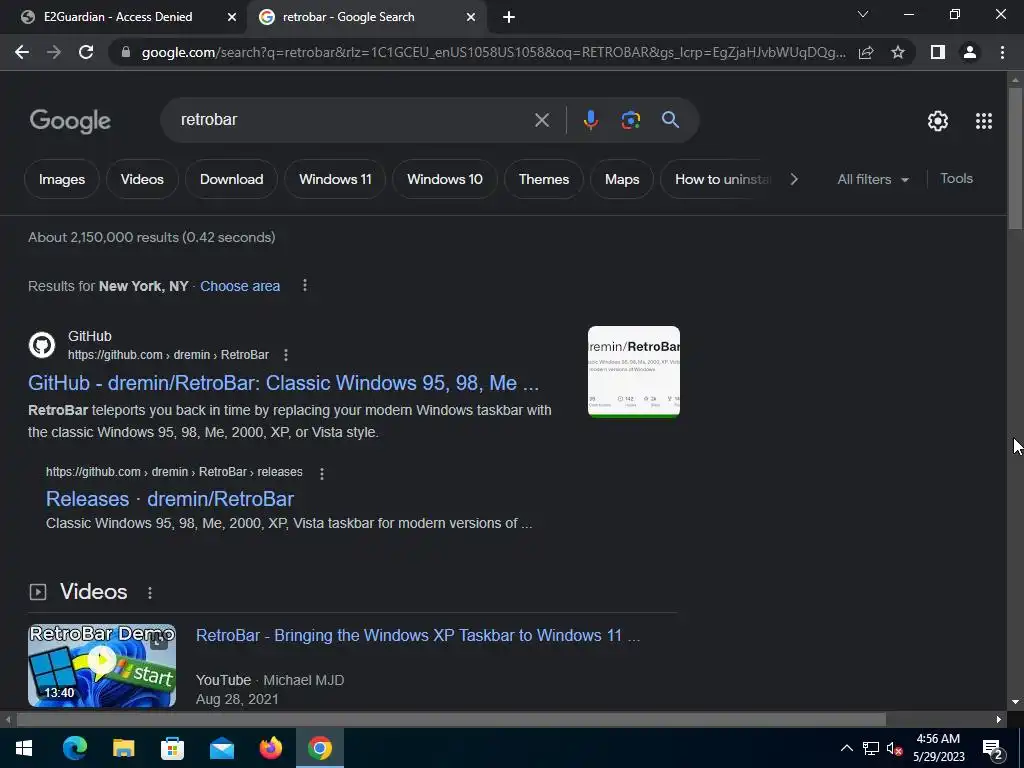This screenshot has width=1024, height=768.
Task: Click the browser forward arrow
Action: (x=54, y=52)
